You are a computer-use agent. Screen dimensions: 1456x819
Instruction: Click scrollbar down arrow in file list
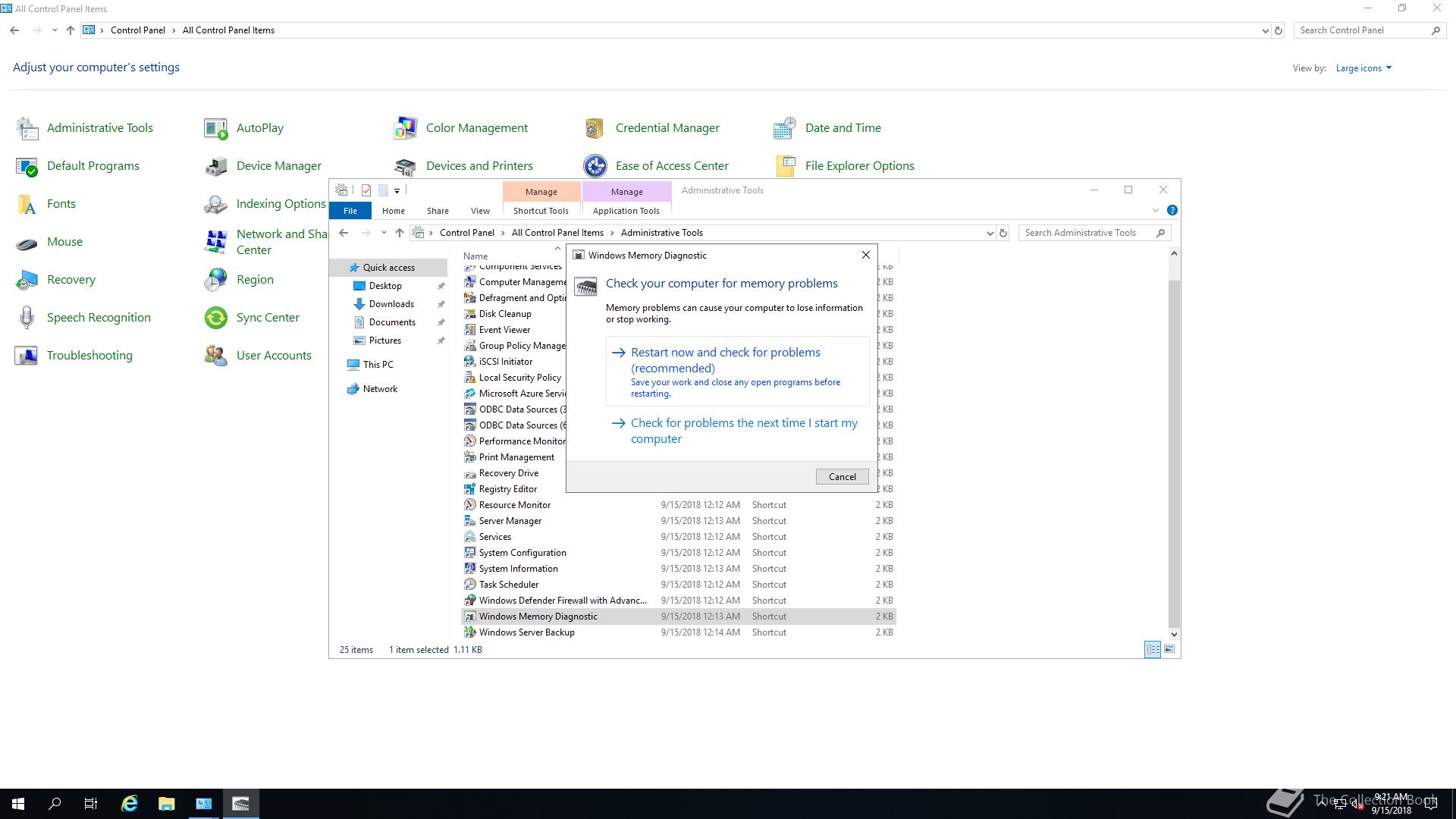(1174, 635)
